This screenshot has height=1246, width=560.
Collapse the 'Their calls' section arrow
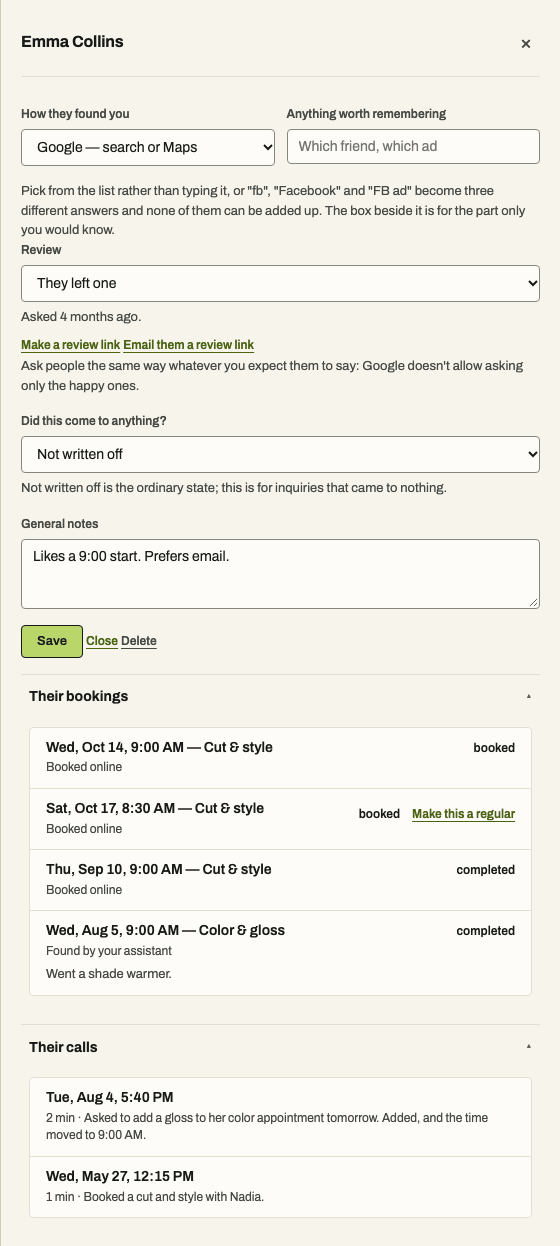[x=529, y=1047]
